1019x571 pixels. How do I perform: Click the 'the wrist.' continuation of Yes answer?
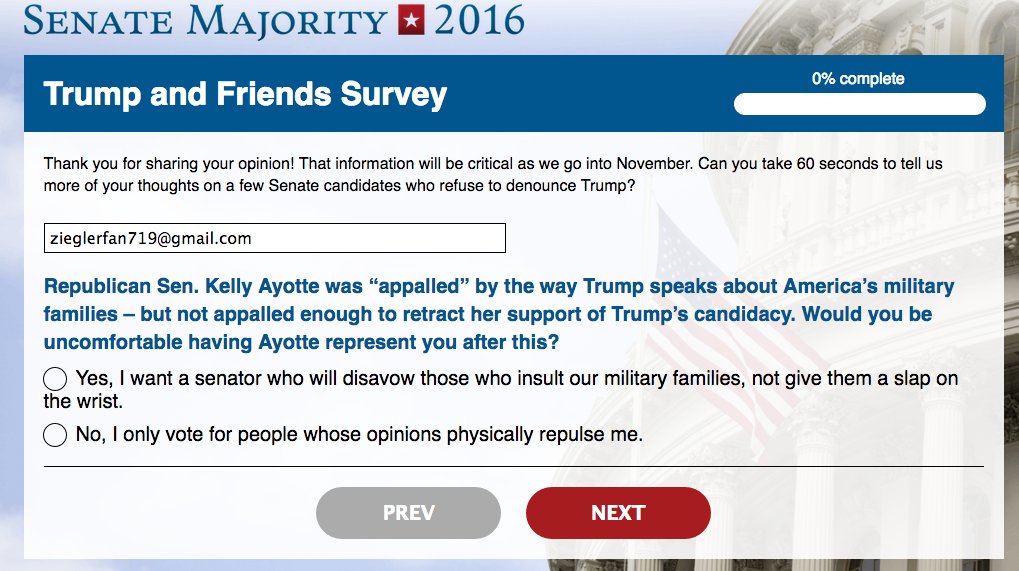click(x=83, y=401)
